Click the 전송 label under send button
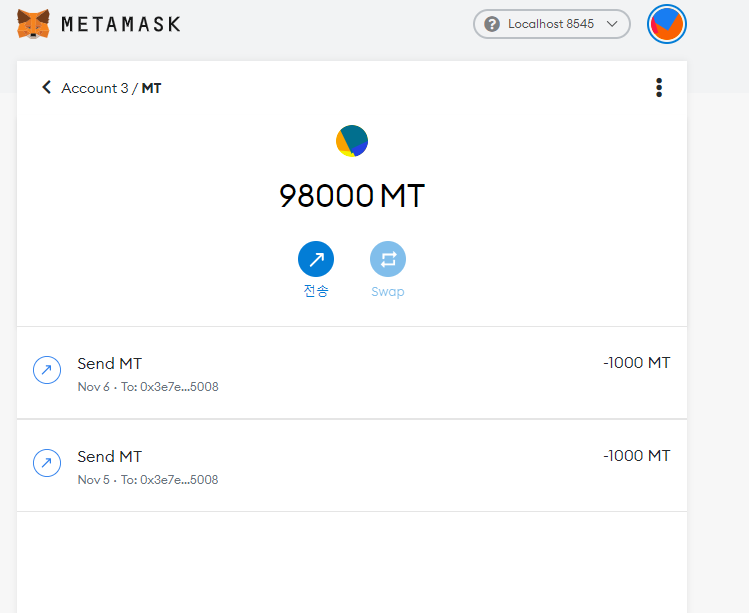Viewport: 749px width, 613px height. tap(316, 291)
